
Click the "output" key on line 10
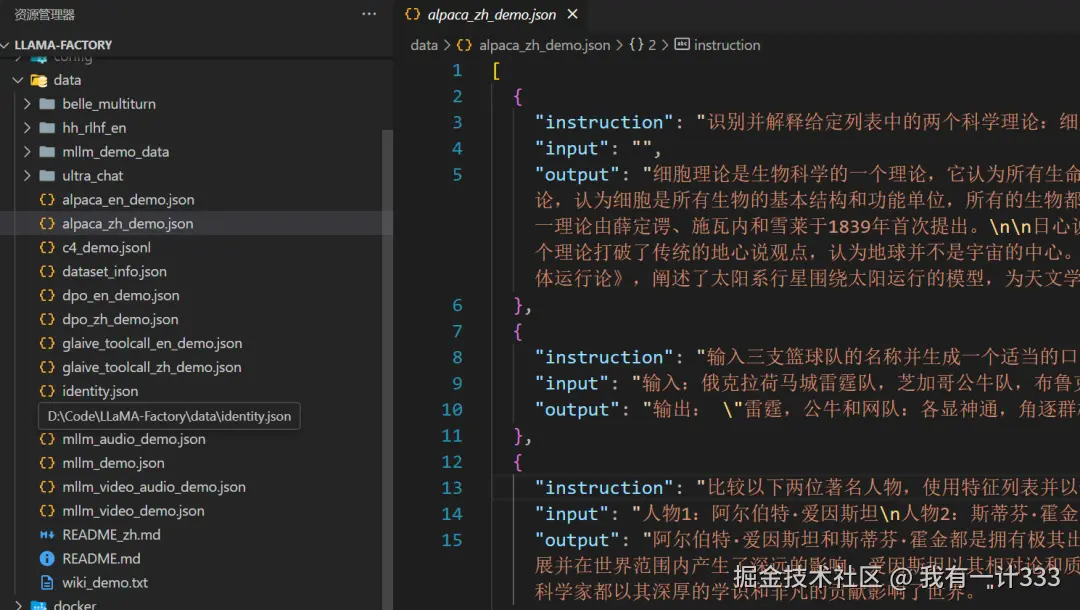click(577, 409)
